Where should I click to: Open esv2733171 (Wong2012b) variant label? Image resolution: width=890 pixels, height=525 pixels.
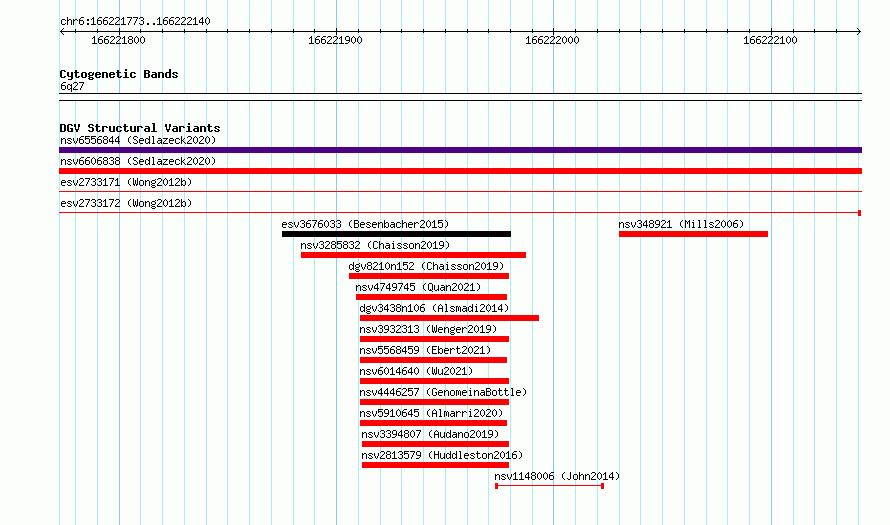pos(126,182)
